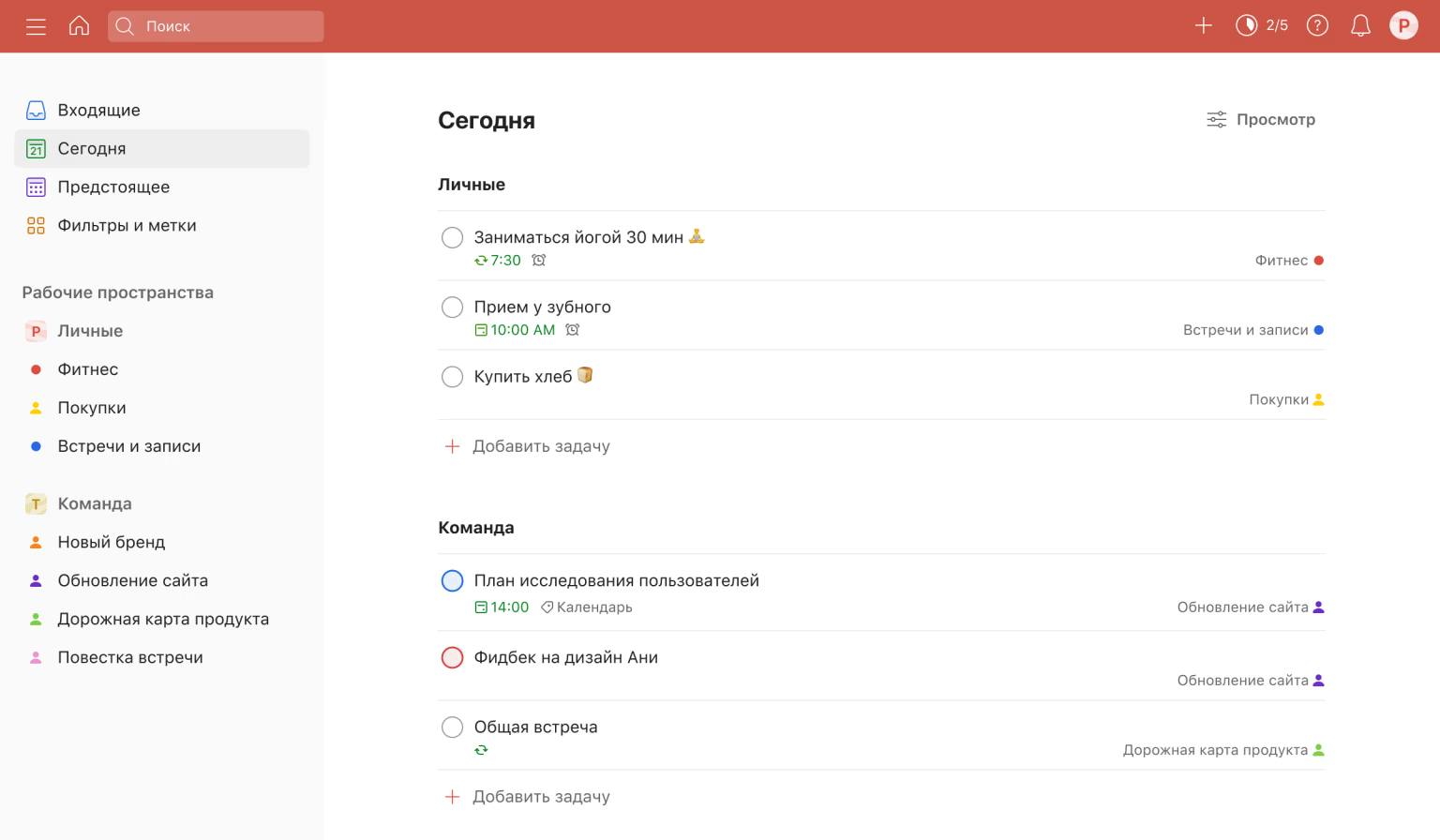Open the hamburger menu

(x=36, y=26)
